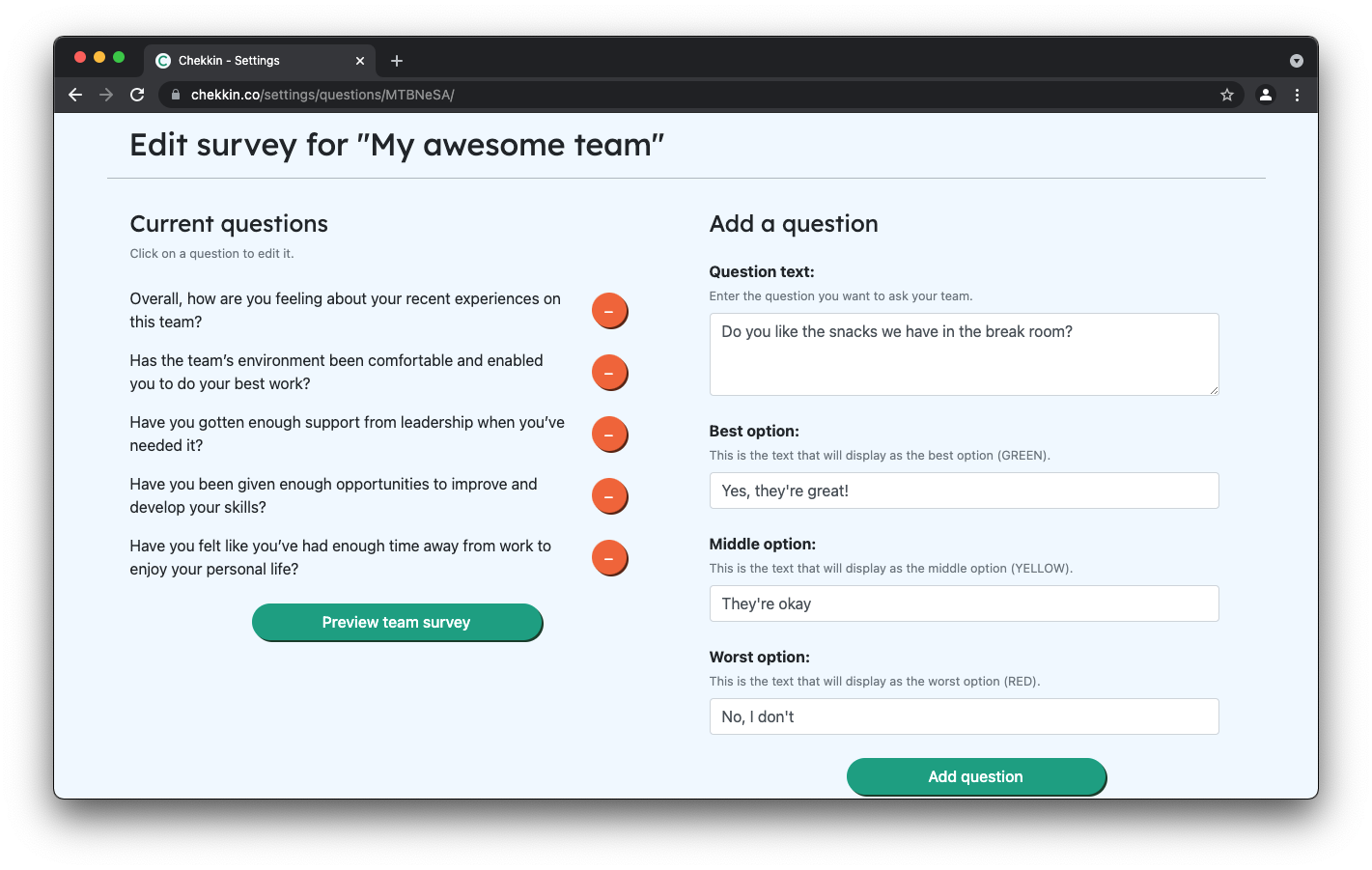The height and width of the screenshot is (870, 1372).
Task: Open the tab search dropdown arrow
Action: pyautogui.click(x=1297, y=61)
